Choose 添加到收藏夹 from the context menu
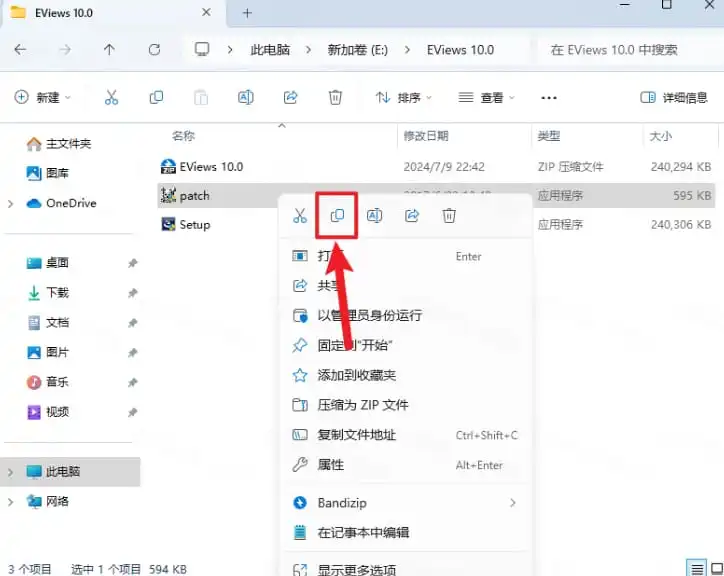Viewport: 724px width, 576px height. point(406,375)
